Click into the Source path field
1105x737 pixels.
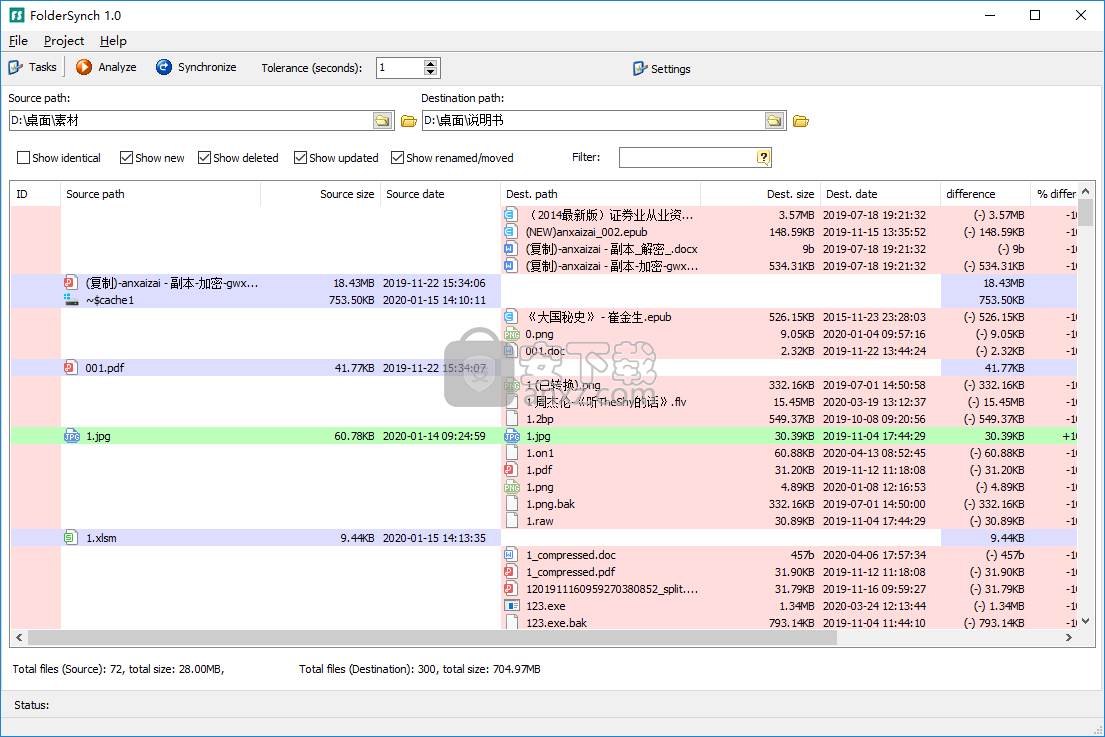click(191, 120)
